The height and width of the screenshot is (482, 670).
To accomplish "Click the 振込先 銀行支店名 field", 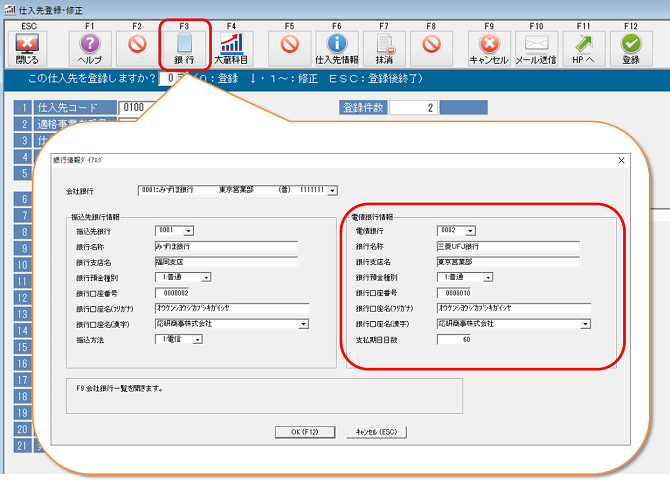I will click(x=226, y=262).
